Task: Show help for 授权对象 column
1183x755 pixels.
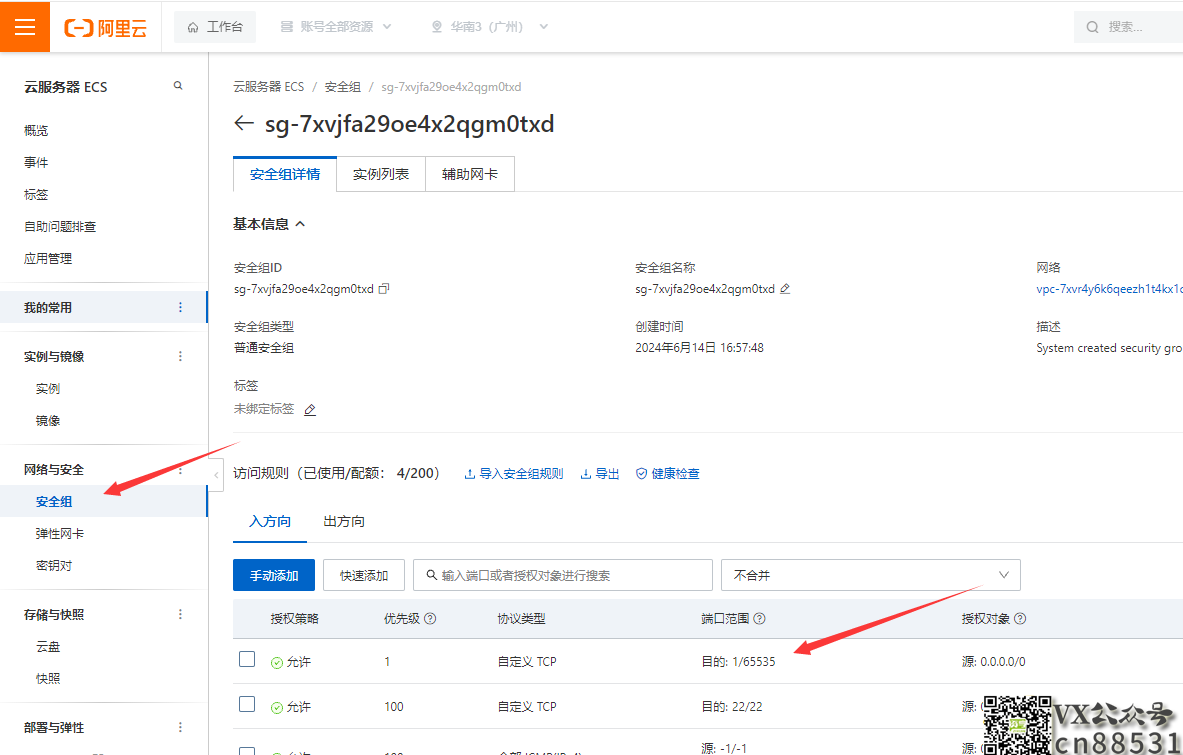Action: [1020, 618]
